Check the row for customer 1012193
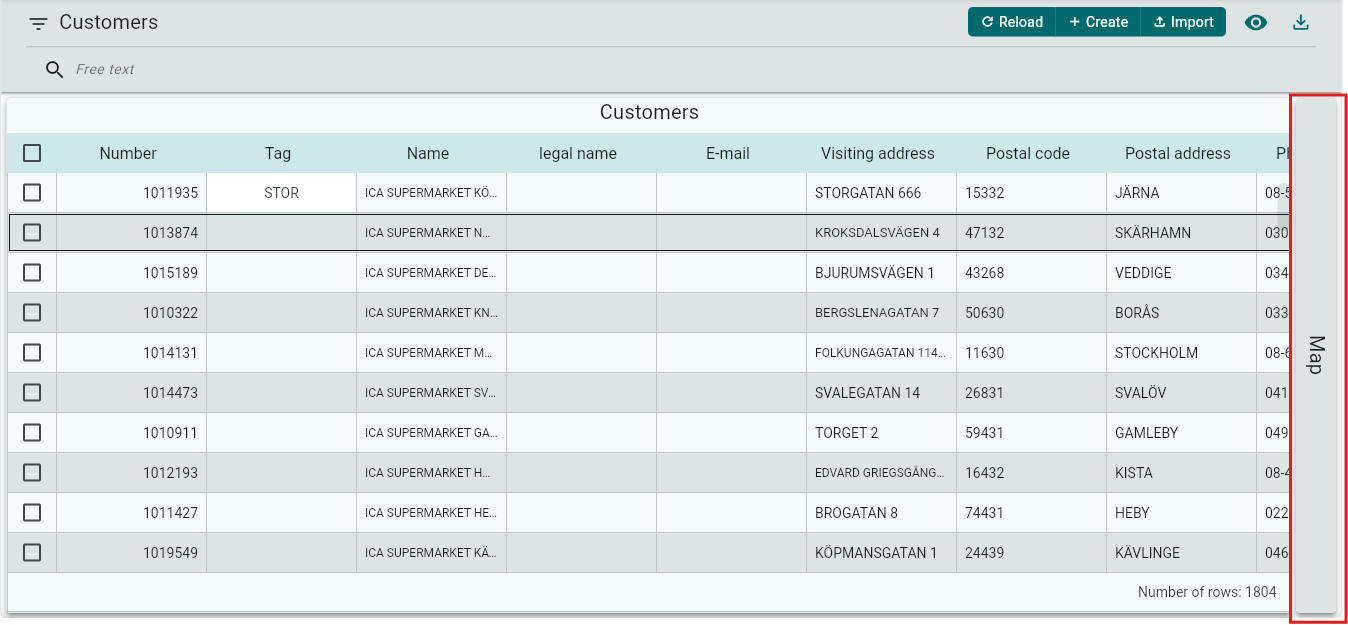The image size is (1348, 625). coord(32,472)
